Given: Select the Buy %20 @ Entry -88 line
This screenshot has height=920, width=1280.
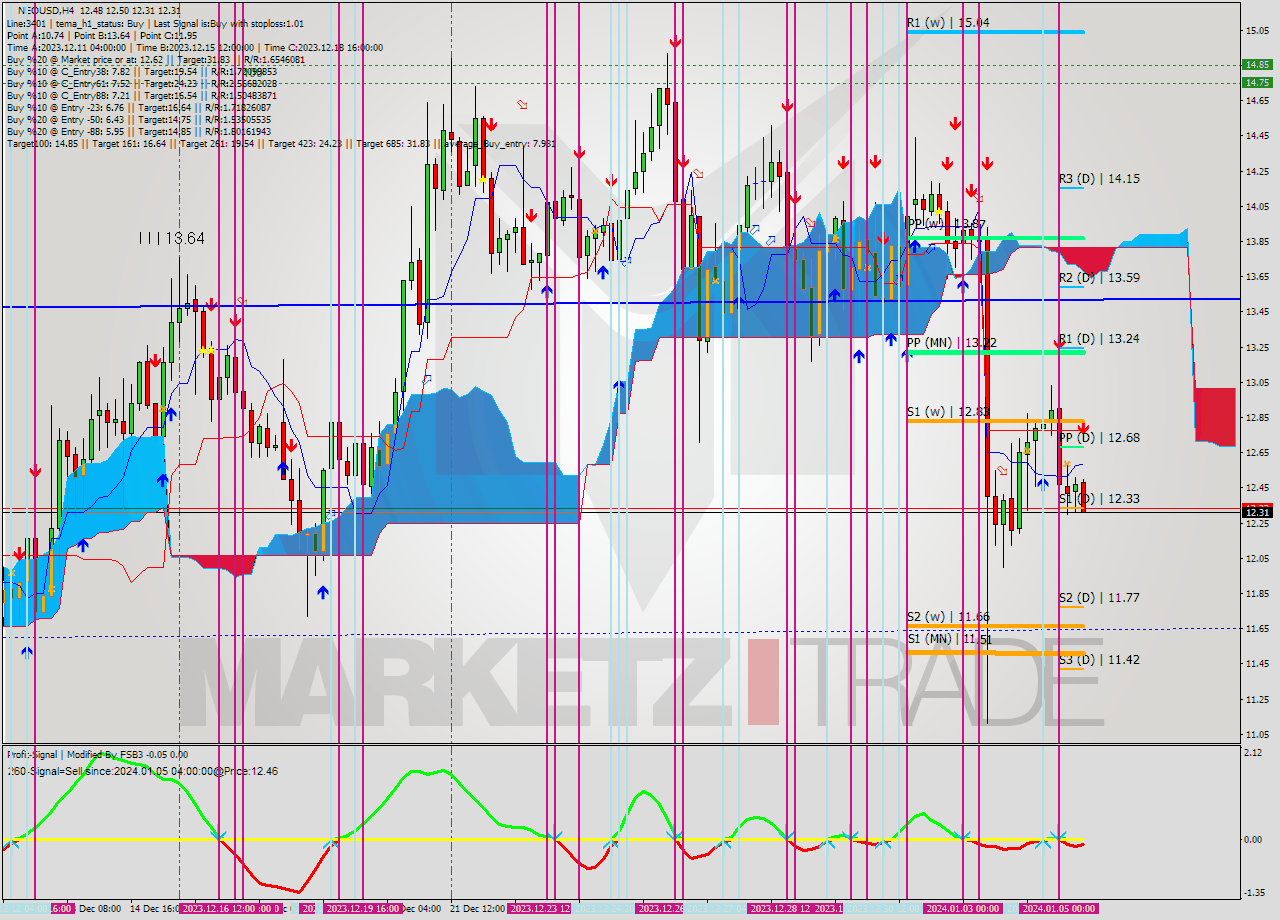Looking at the screenshot, I should (x=138, y=131).
